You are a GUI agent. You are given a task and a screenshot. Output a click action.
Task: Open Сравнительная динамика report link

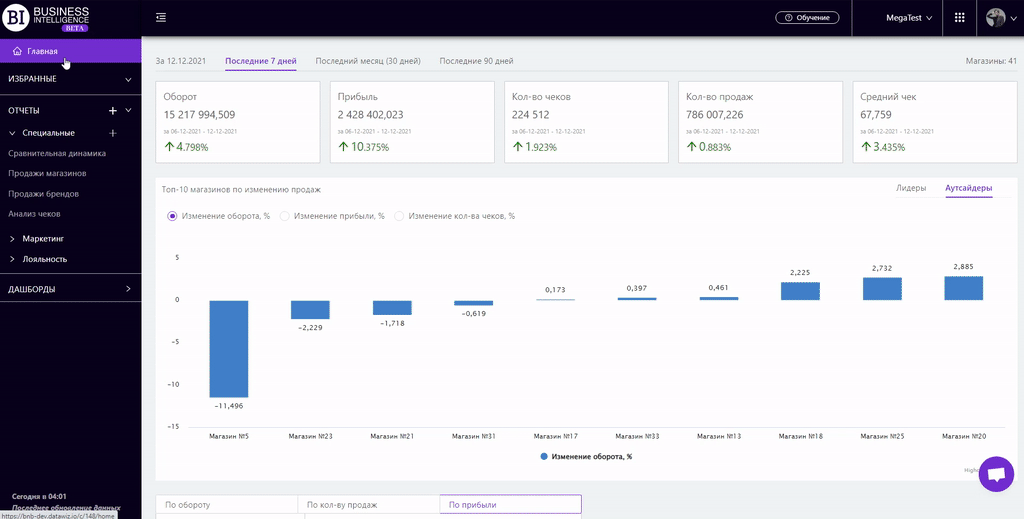click(x=57, y=154)
